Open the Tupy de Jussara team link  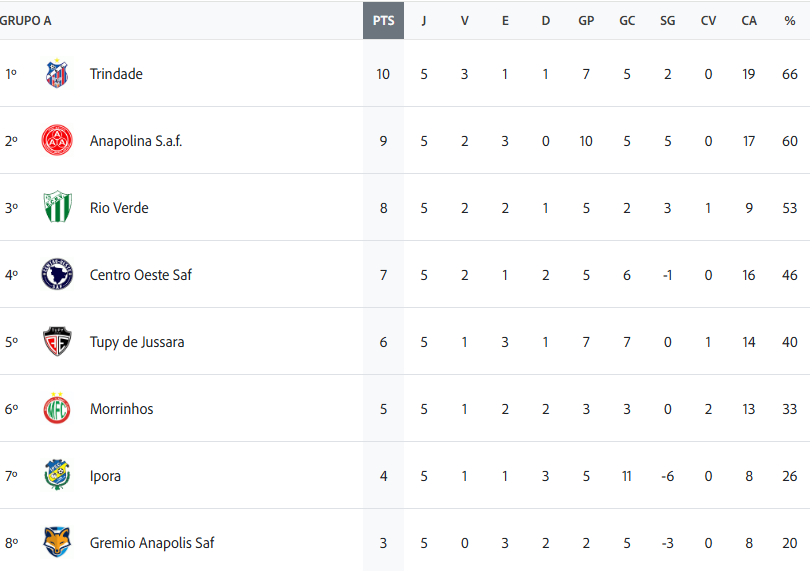coord(137,342)
